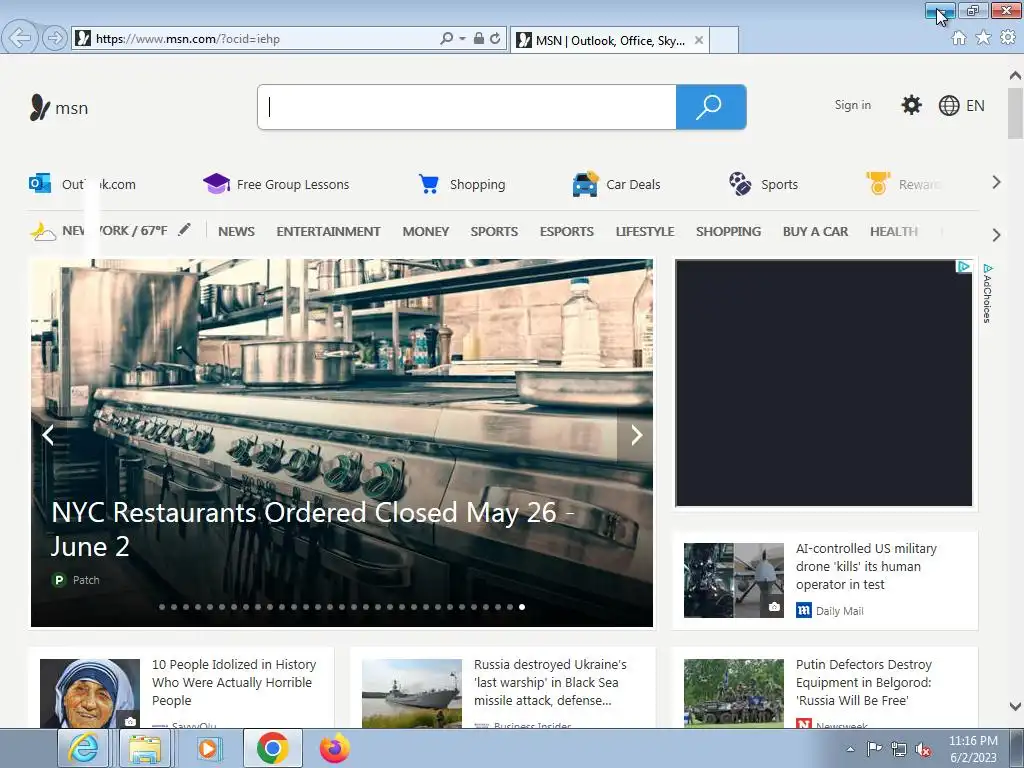Click the AdChoices label
Viewport: 1024px width, 768px height.
coord(987,293)
